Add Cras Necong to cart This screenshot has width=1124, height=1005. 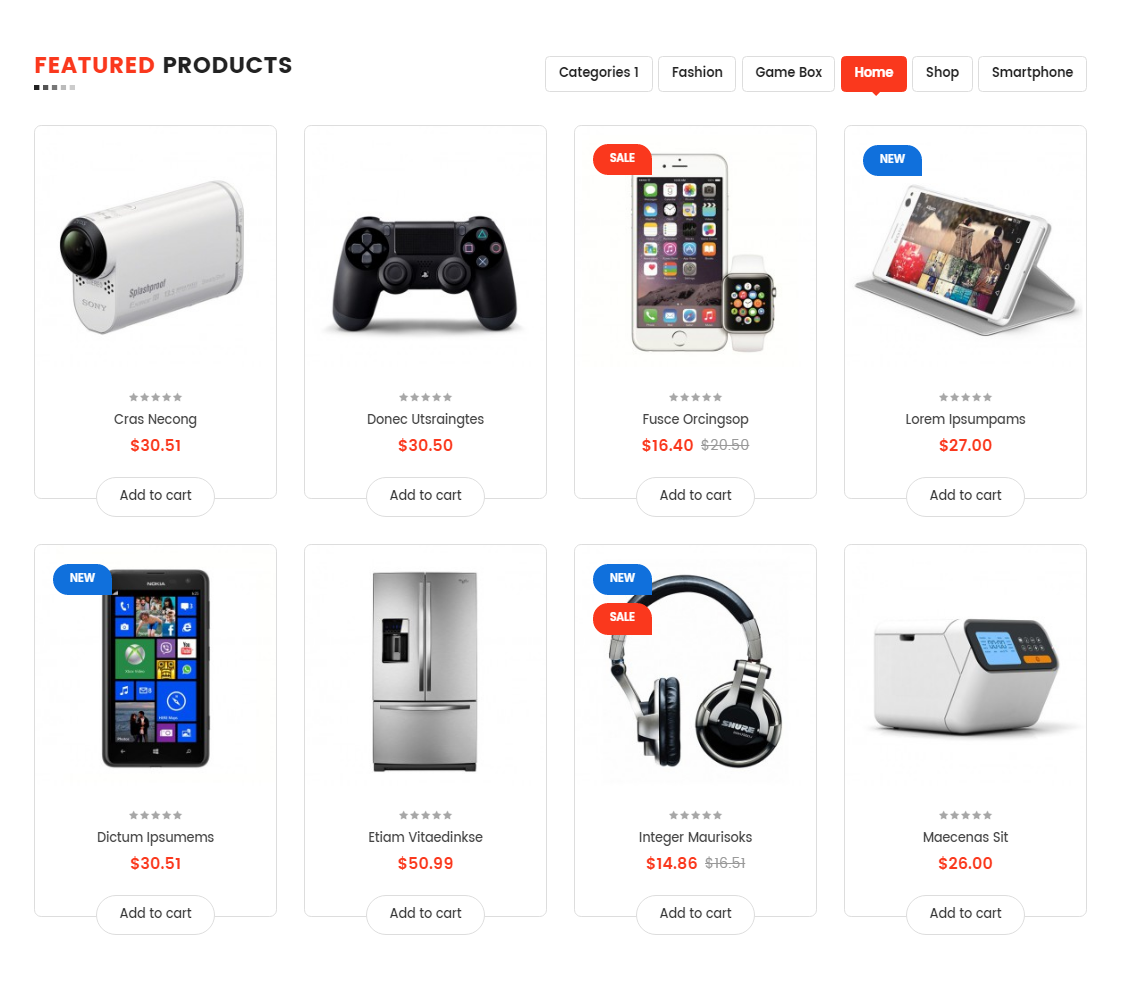coord(156,496)
